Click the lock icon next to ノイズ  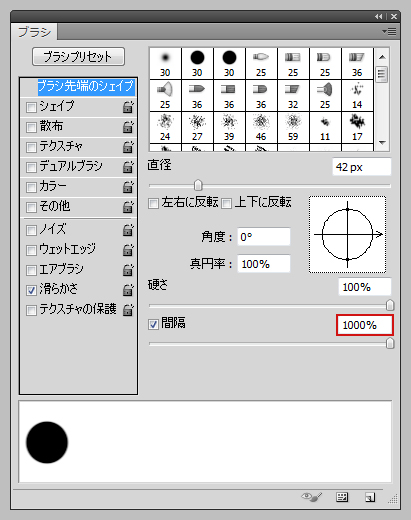[x=128, y=230]
